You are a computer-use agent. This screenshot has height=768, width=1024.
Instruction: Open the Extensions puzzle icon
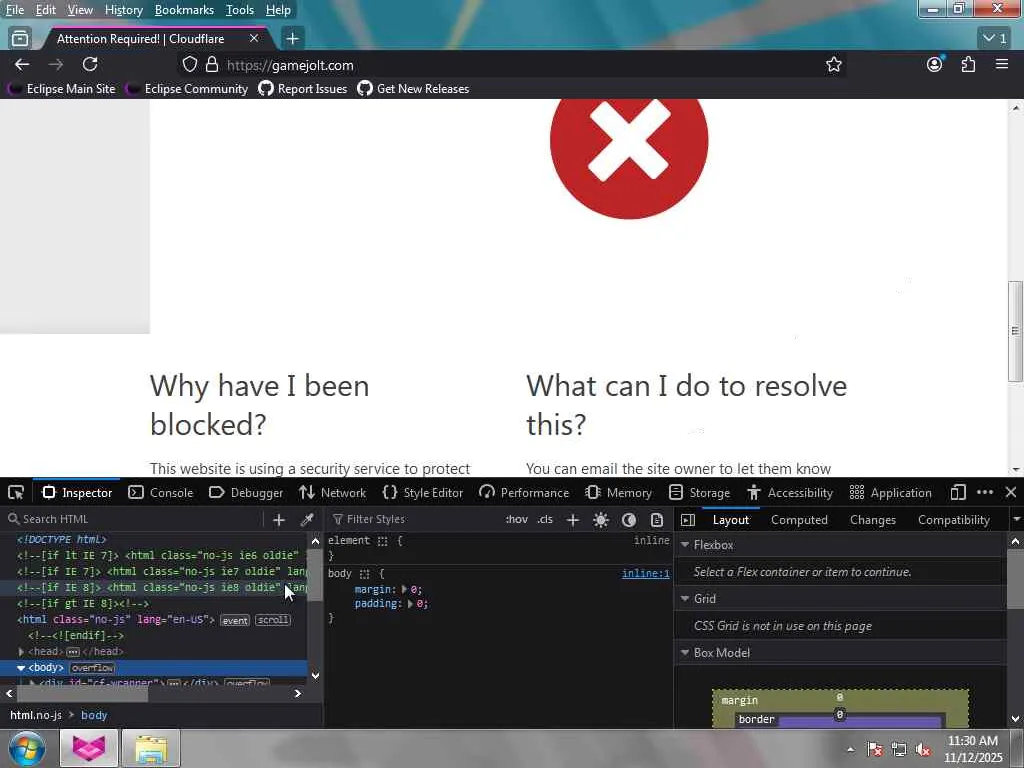[x=968, y=64]
